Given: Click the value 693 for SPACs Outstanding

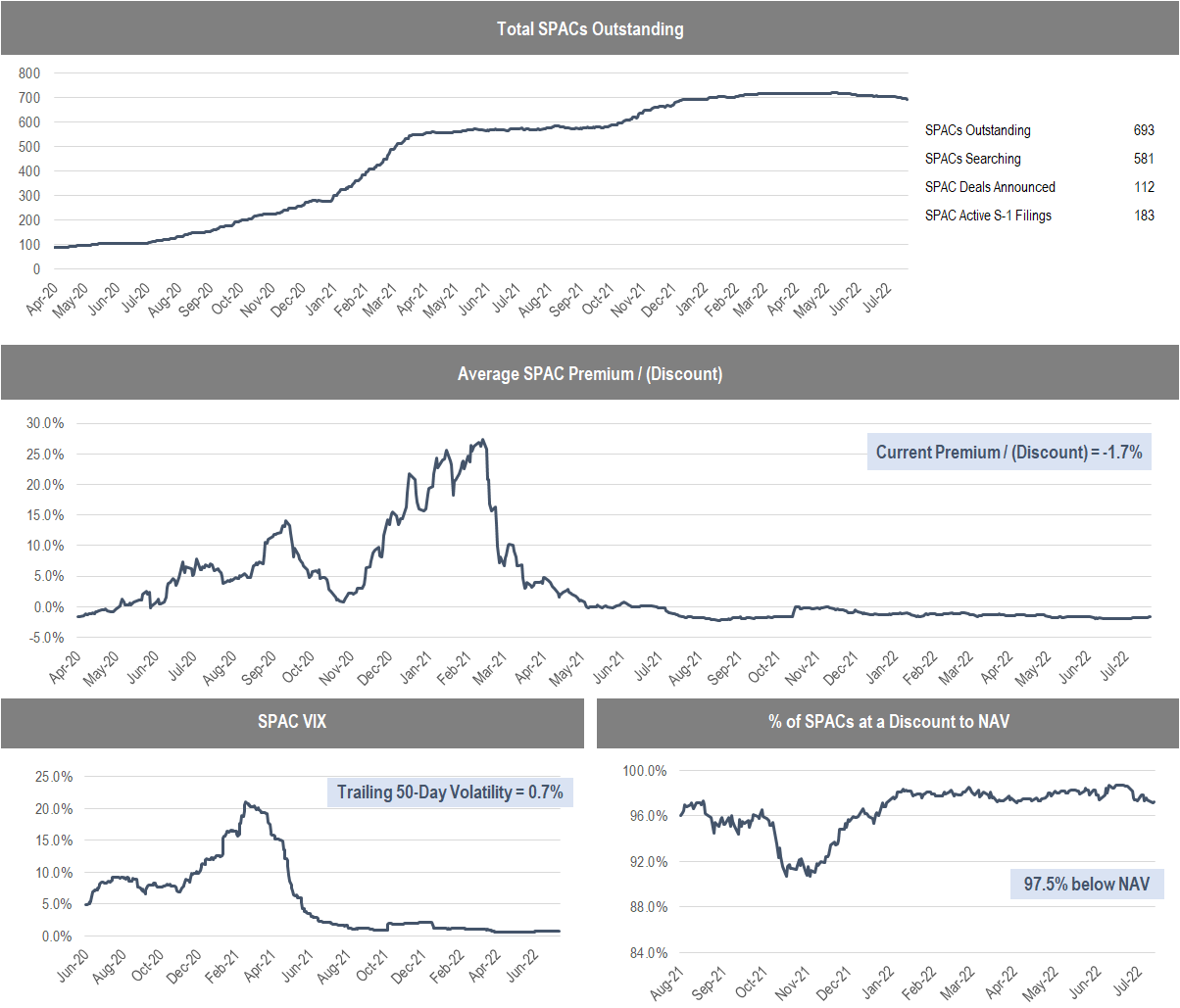Looking at the screenshot, I should click(1143, 130).
